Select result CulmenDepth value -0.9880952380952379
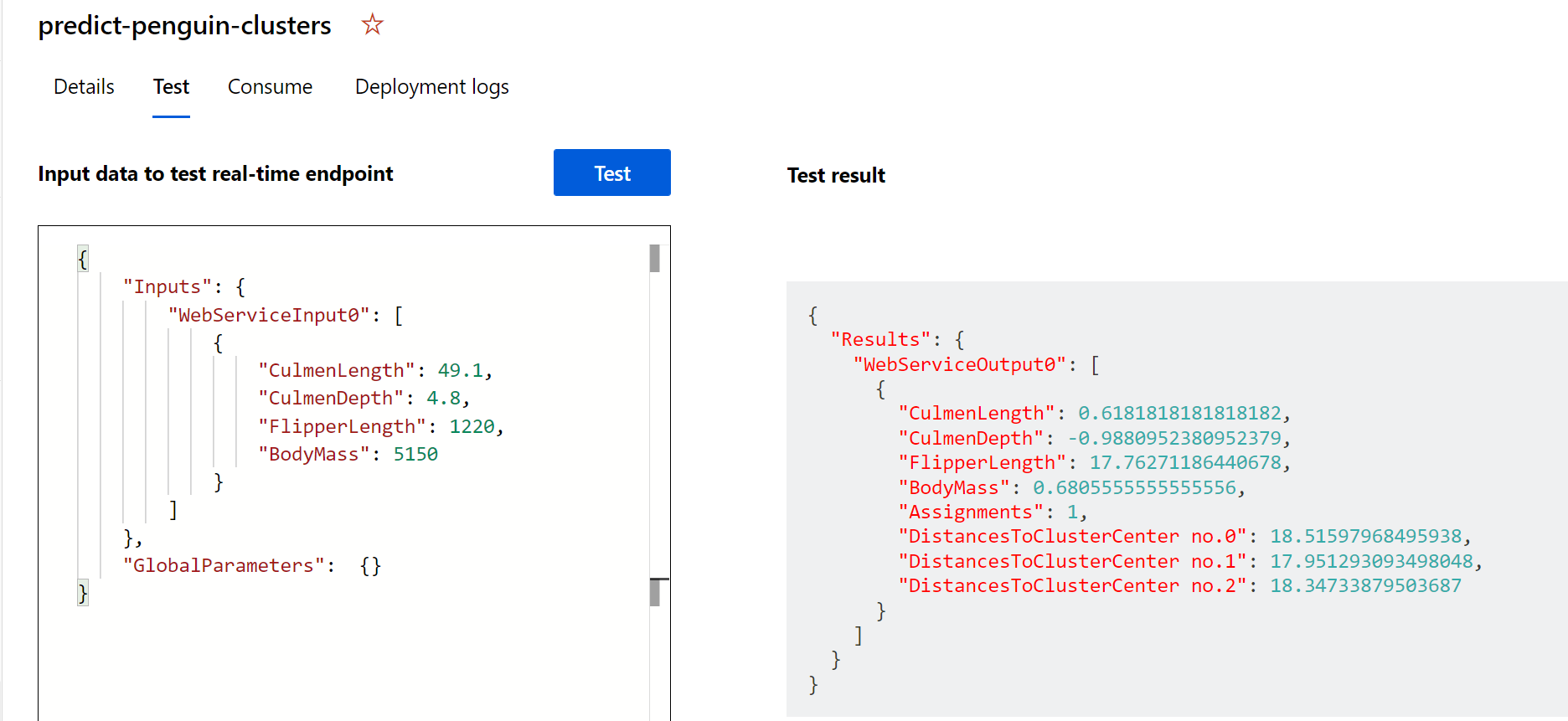This screenshot has width=1568, height=721. (1174, 438)
